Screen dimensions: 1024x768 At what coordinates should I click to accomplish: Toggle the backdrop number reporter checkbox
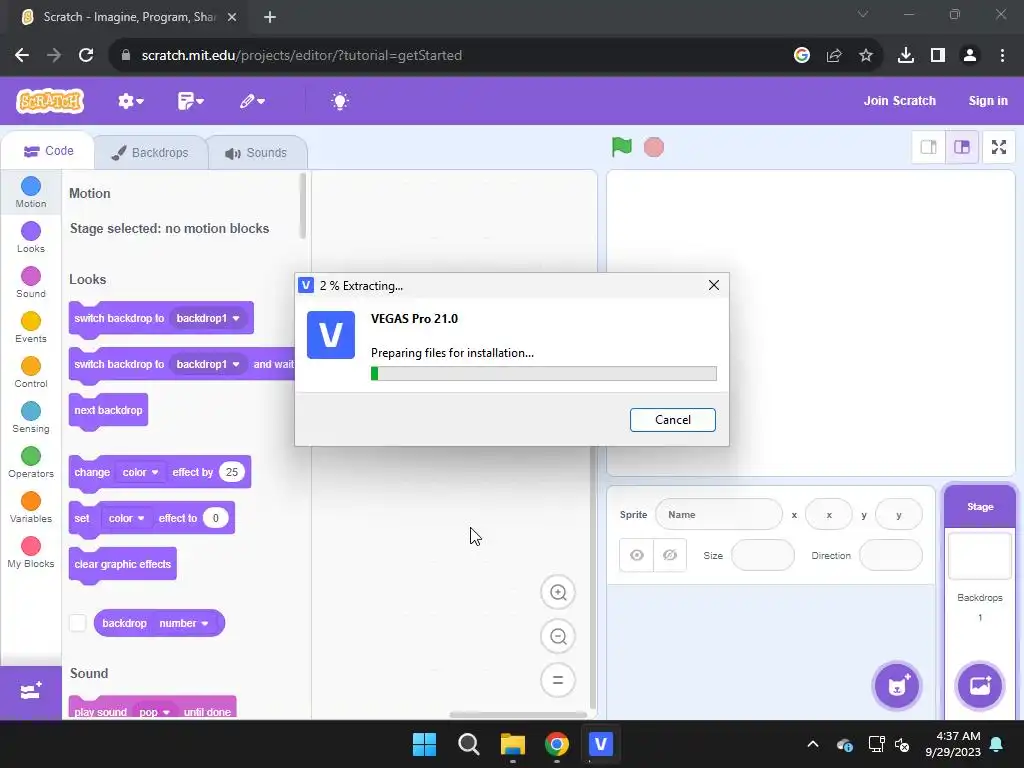click(78, 623)
